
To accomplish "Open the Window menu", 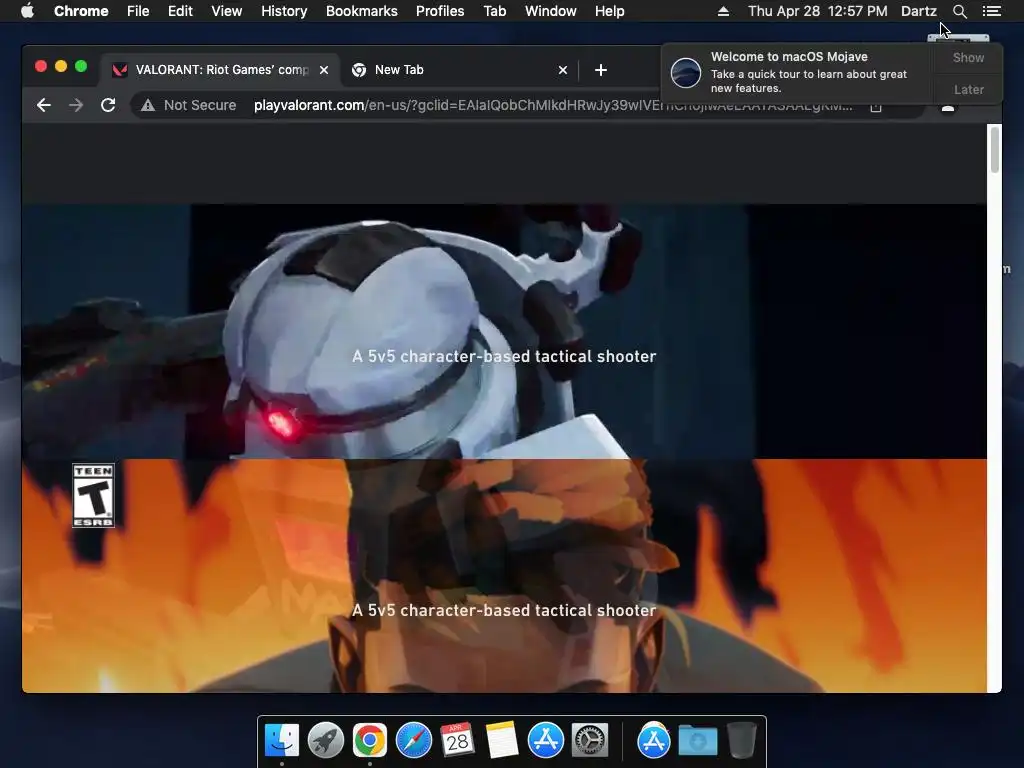I will (x=551, y=11).
